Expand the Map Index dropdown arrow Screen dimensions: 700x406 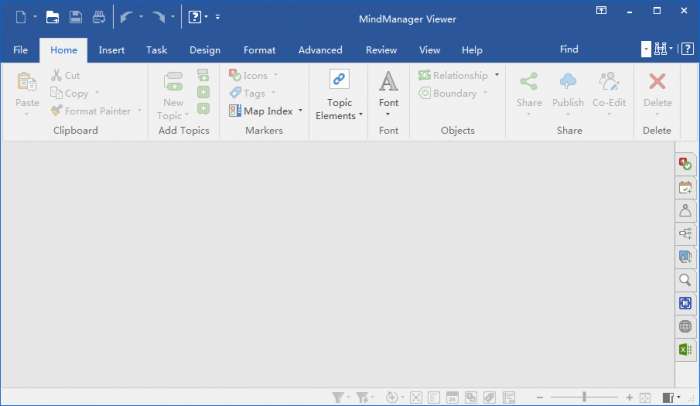click(x=300, y=110)
